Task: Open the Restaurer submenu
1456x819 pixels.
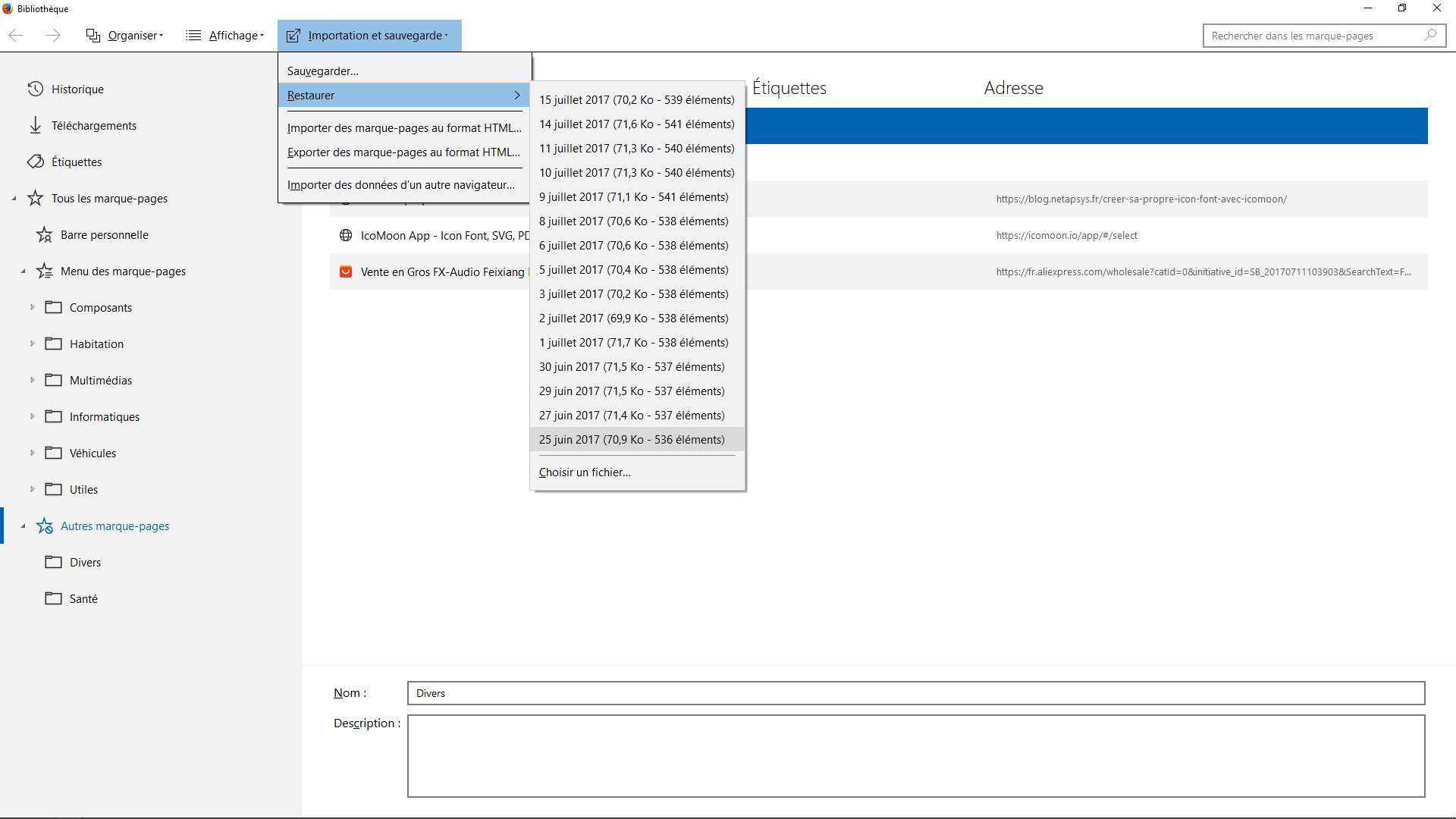Action: 404,95
